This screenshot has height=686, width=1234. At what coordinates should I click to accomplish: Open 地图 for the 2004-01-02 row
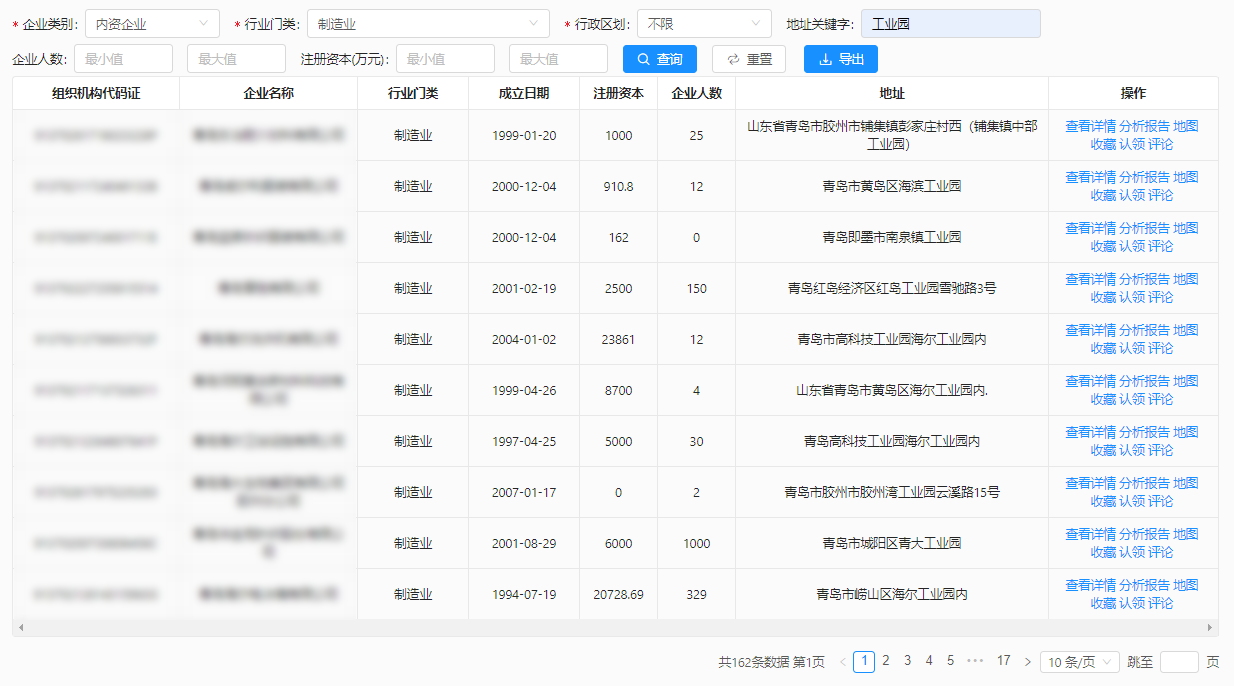[1185, 330]
